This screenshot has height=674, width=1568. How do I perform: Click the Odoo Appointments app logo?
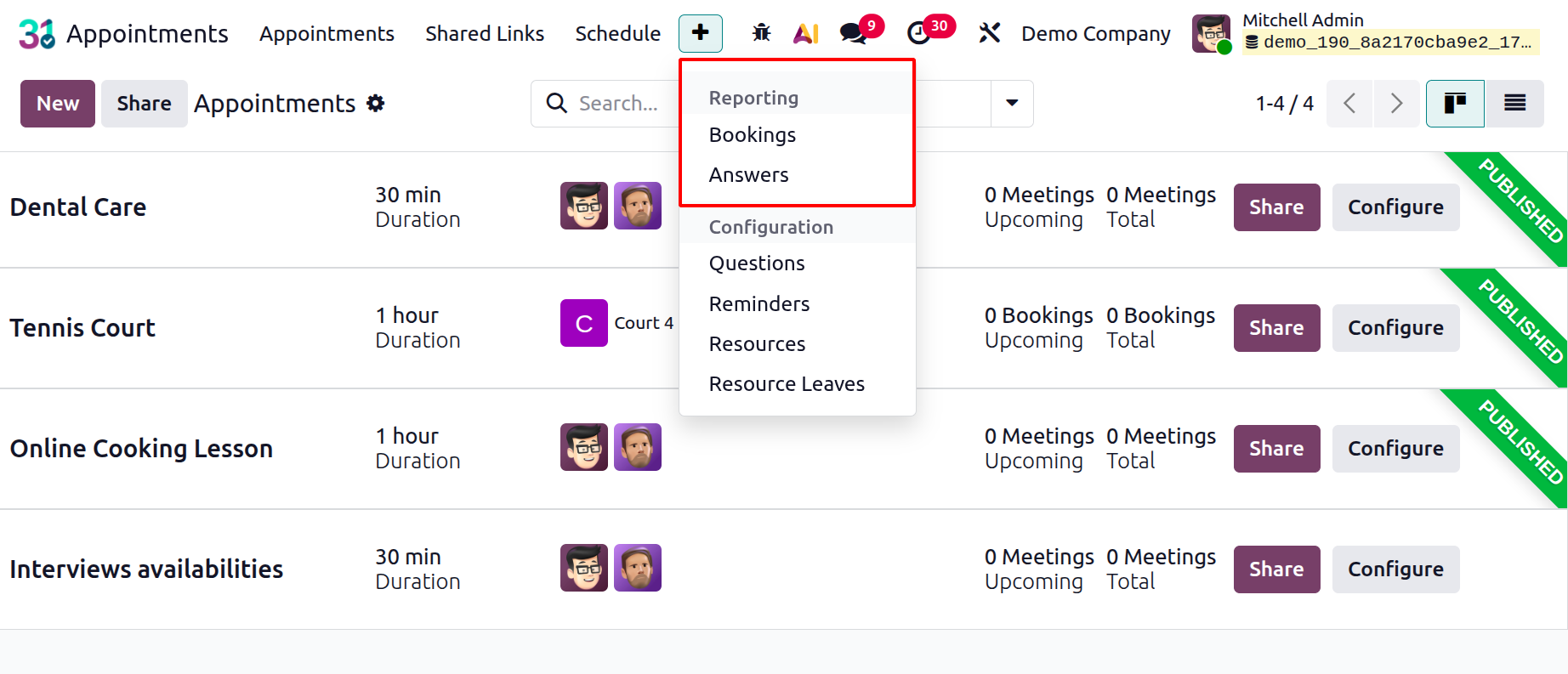click(37, 34)
